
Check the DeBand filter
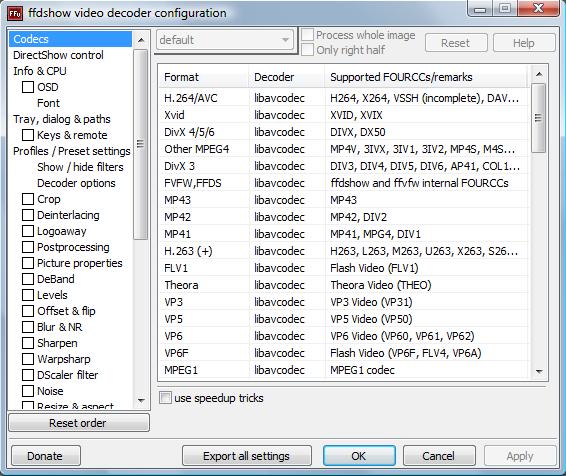(x=28, y=279)
